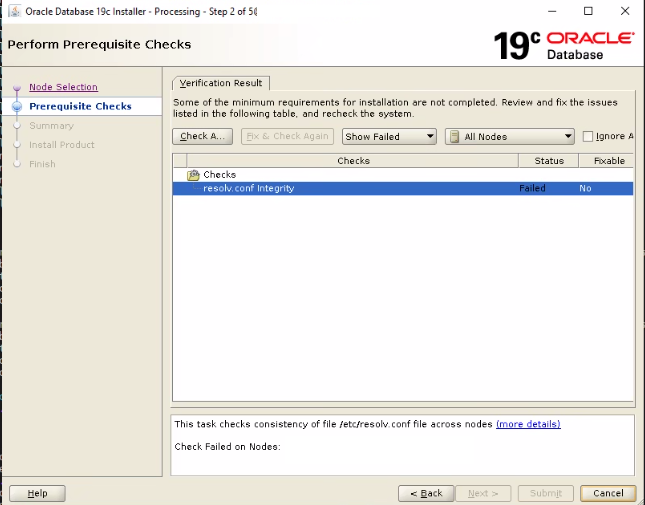645x505 pixels.
Task: Maximize the installer window
Action: pos(588,11)
